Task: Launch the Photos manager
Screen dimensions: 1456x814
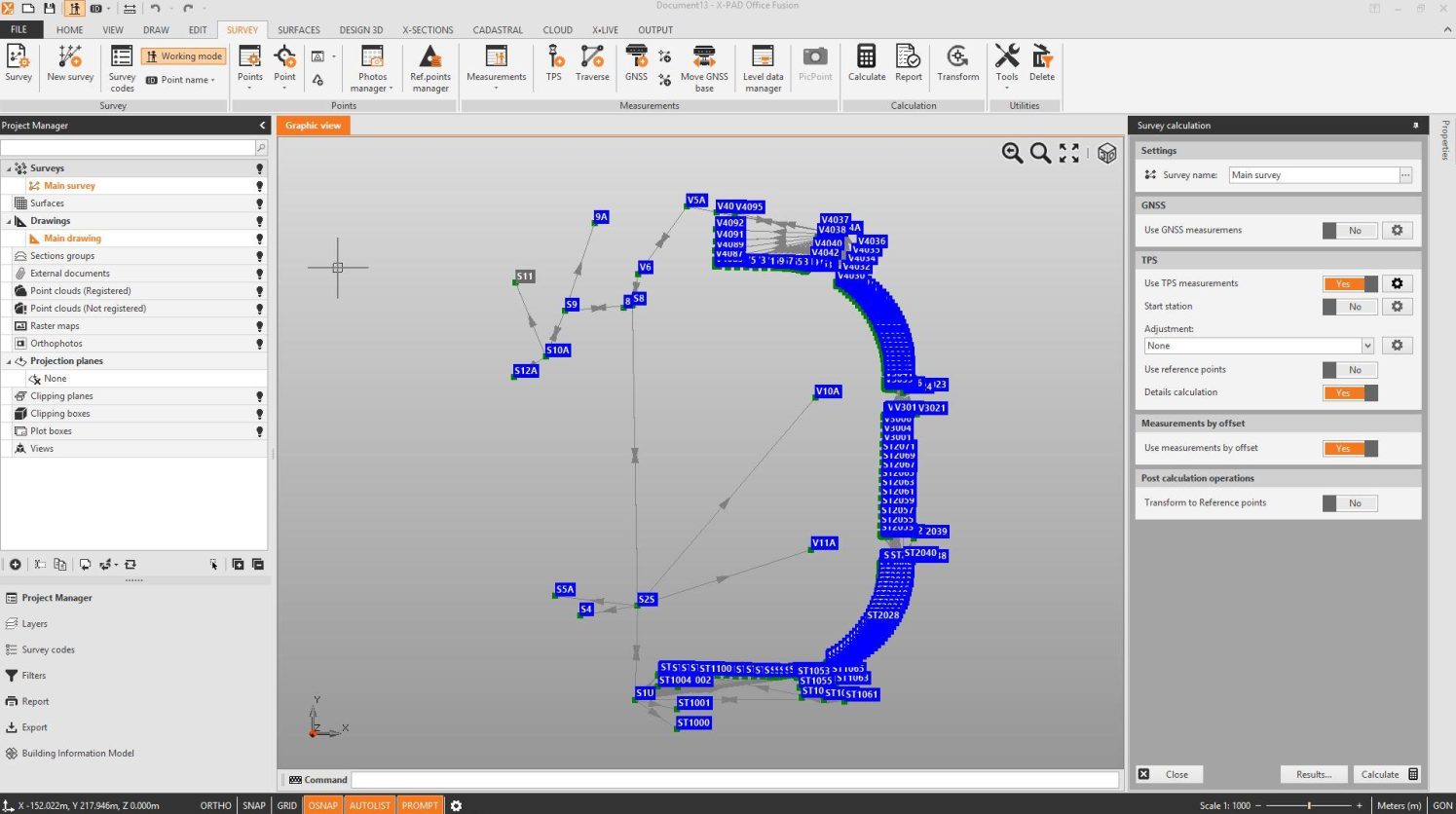Action: tap(371, 63)
